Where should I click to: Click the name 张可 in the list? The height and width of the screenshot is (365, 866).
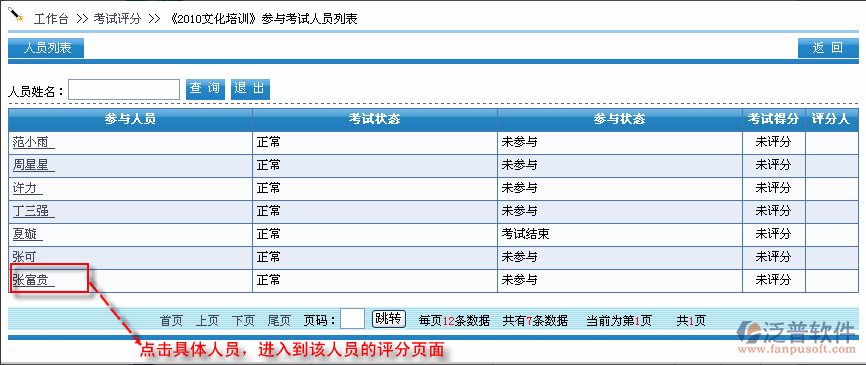(24, 257)
